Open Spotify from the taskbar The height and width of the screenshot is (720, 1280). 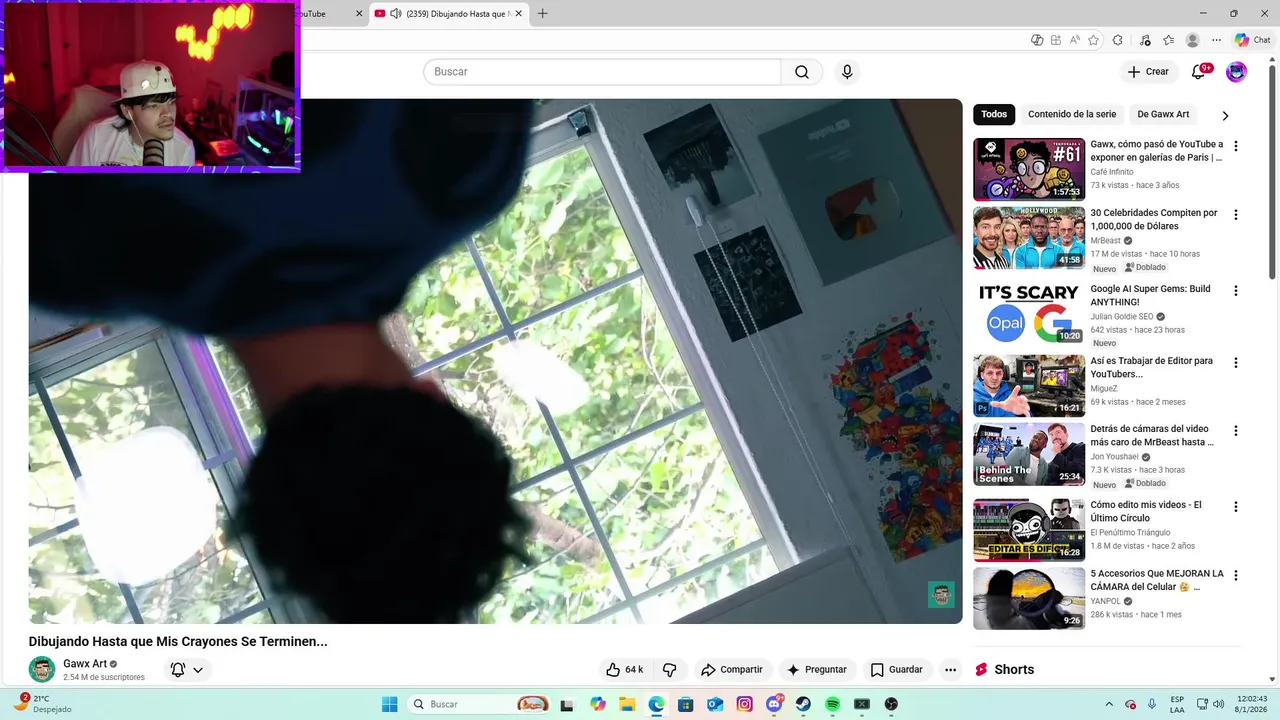pos(832,704)
